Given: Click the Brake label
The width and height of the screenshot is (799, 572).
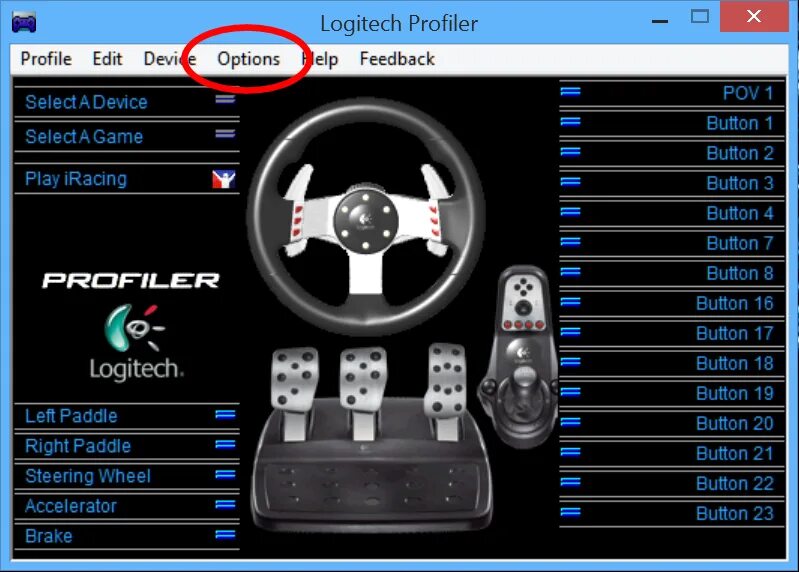Looking at the screenshot, I should tap(49, 536).
